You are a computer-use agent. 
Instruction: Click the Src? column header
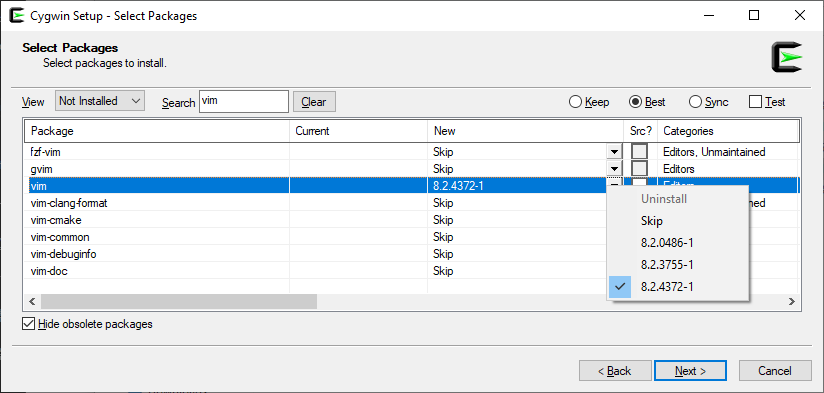[641, 131]
